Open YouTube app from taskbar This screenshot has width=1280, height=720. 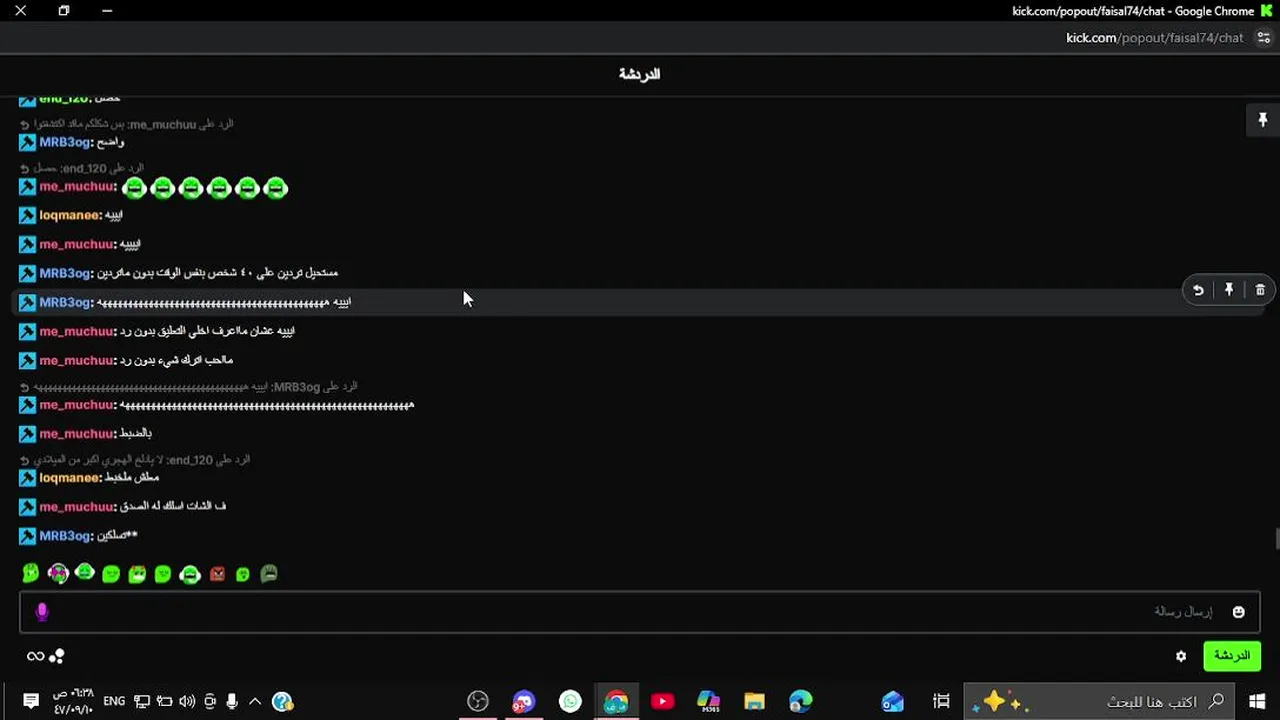pos(662,701)
